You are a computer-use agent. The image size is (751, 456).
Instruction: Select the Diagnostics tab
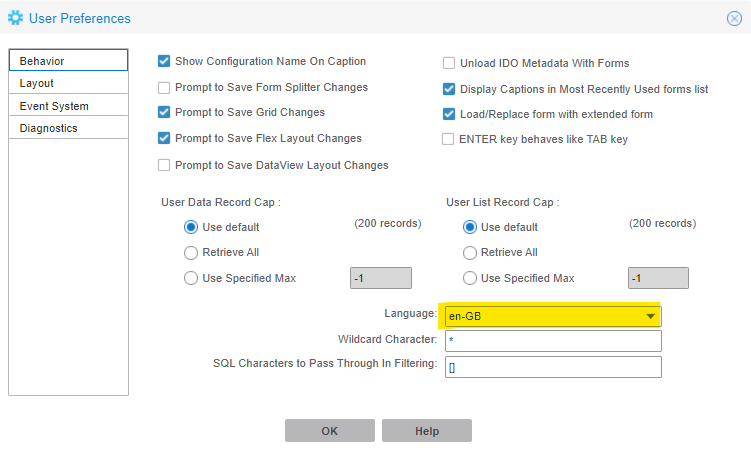tap(68, 128)
